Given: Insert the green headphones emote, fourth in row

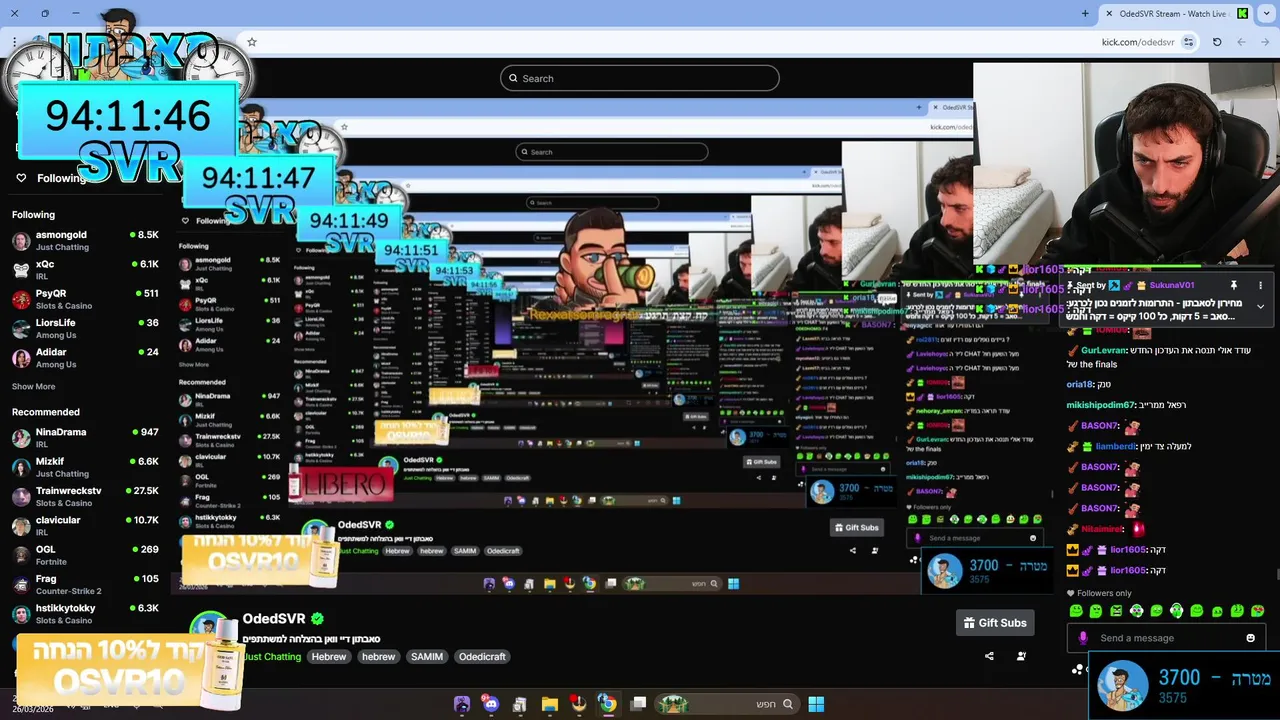Looking at the screenshot, I should [x=1136, y=611].
